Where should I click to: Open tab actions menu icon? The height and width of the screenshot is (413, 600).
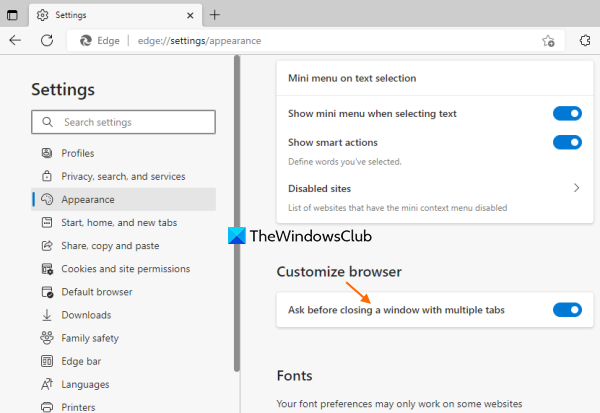coord(12,15)
